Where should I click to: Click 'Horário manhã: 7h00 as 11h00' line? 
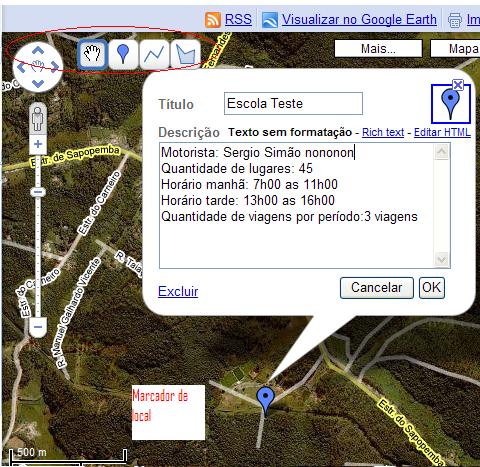coord(249,185)
